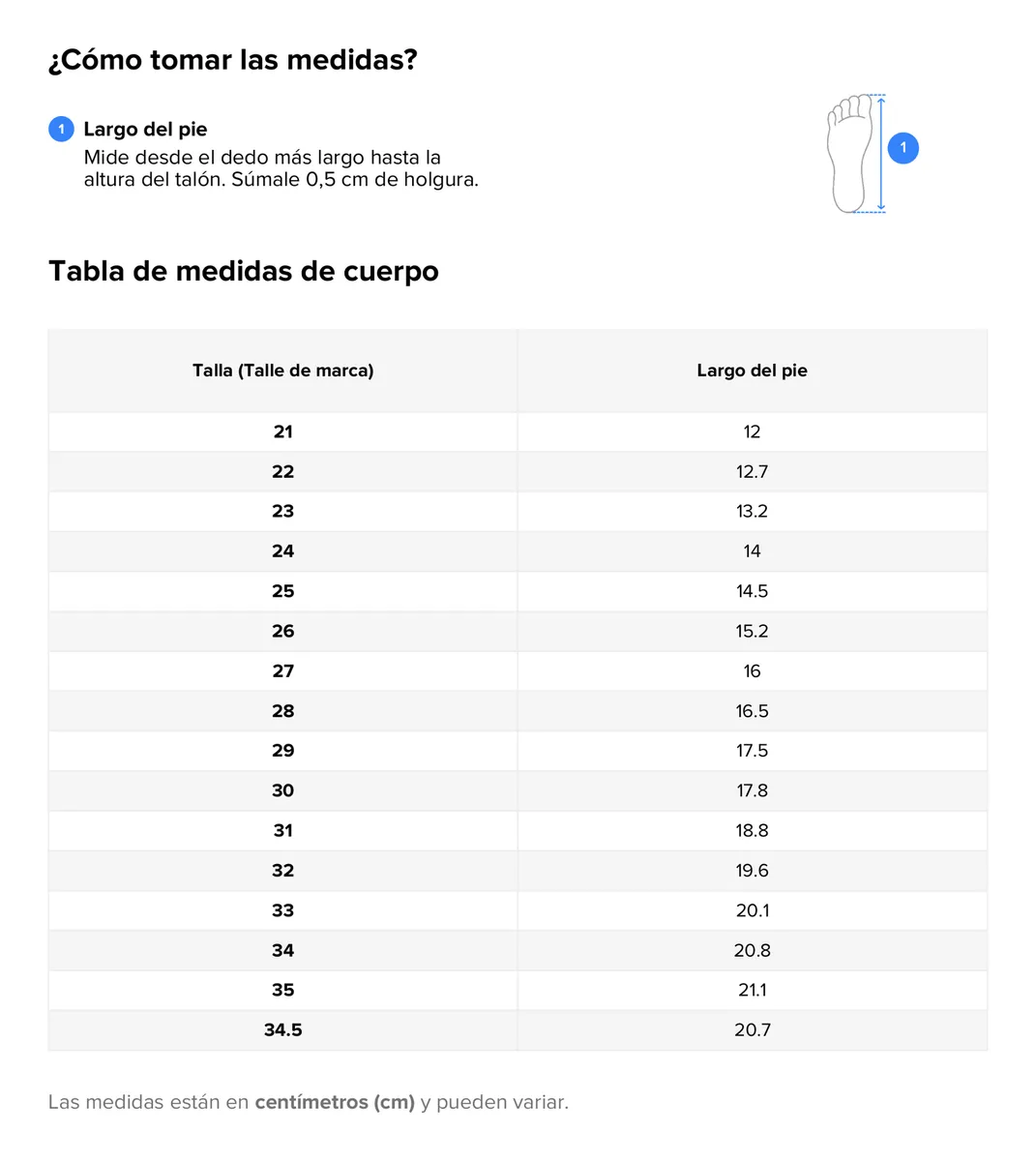The height and width of the screenshot is (1161, 1036).
Task: Select size 30 in the table
Action: pos(283,790)
